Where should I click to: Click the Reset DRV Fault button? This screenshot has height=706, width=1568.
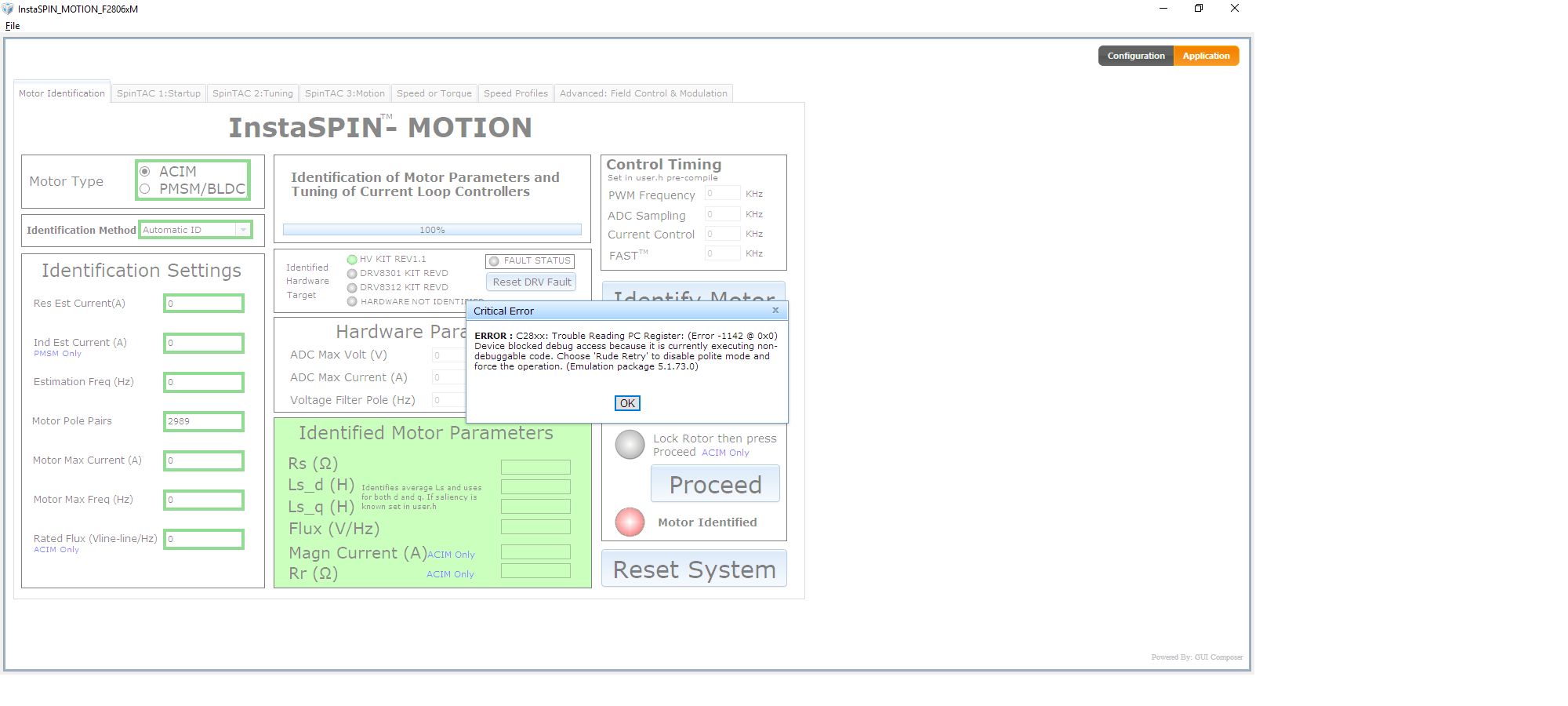pyautogui.click(x=532, y=282)
